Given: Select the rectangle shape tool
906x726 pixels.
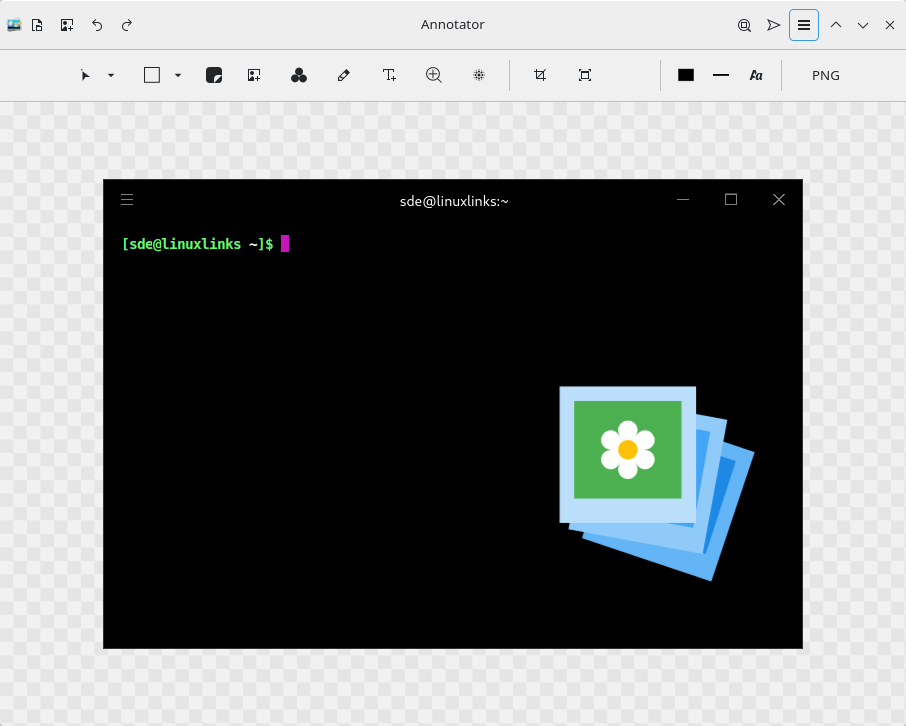Looking at the screenshot, I should [151, 75].
